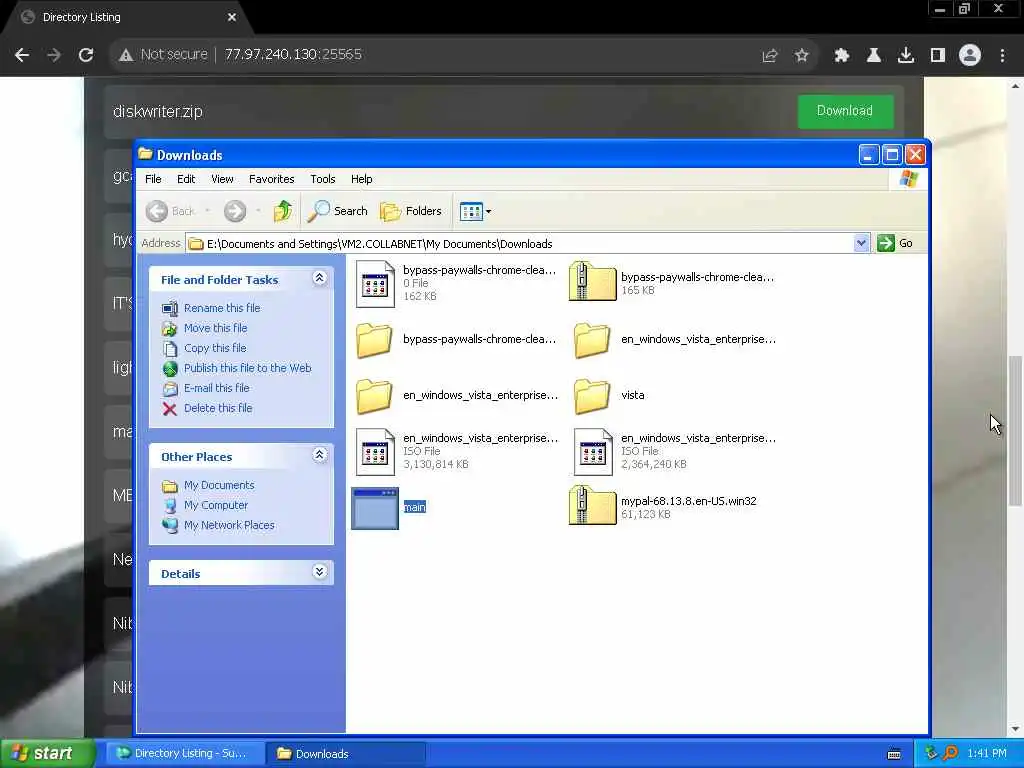The height and width of the screenshot is (768, 1024).
Task: Go up one folder level
Action: (283, 211)
